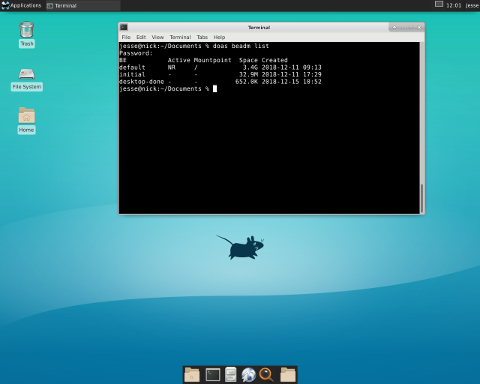480x384 pixels.
Task: Click the terminal cursor at the prompt
Action: click(215, 89)
